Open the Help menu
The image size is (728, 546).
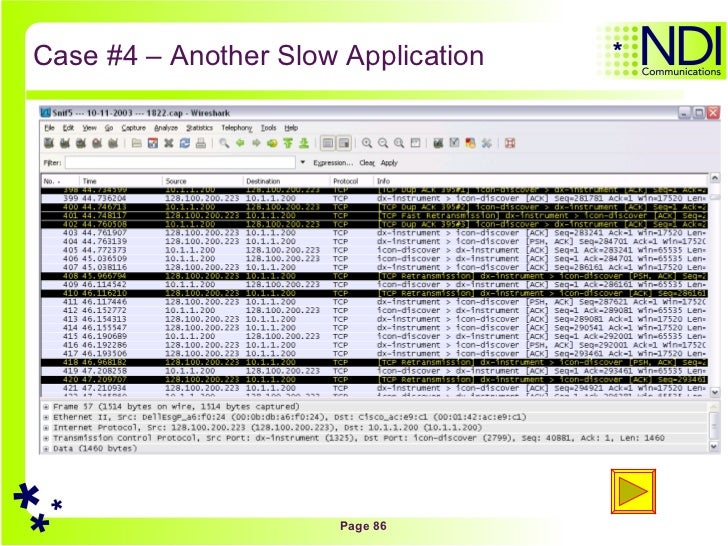[x=291, y=128]
